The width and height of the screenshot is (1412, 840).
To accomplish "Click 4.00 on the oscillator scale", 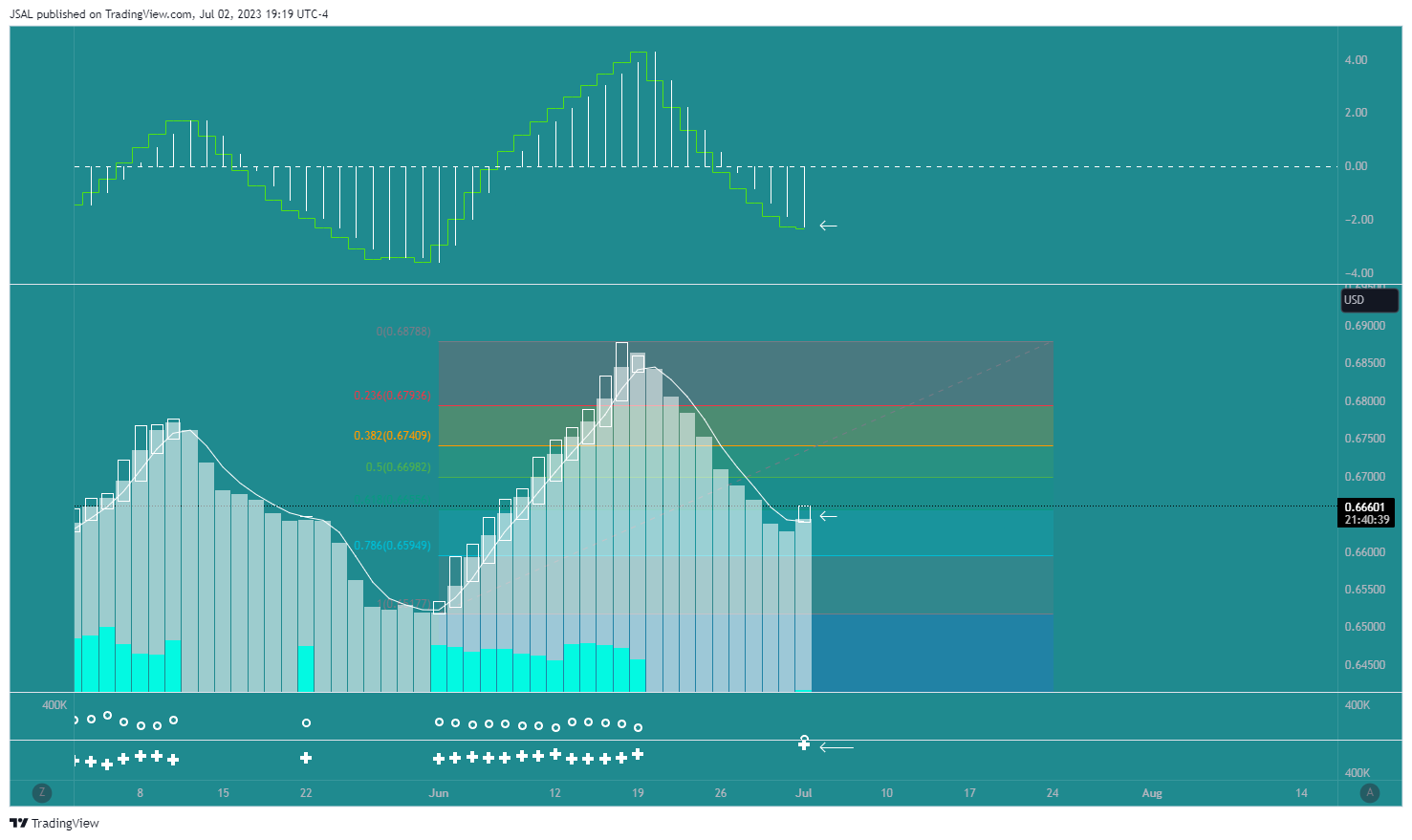I will point(1356,60).
